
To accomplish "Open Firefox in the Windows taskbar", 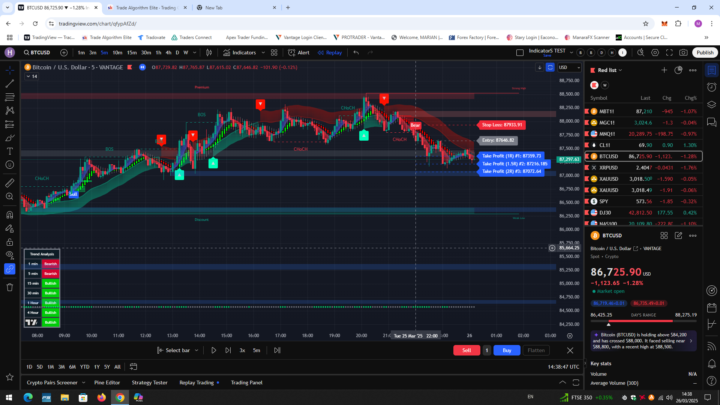I will tap(101, 398).
